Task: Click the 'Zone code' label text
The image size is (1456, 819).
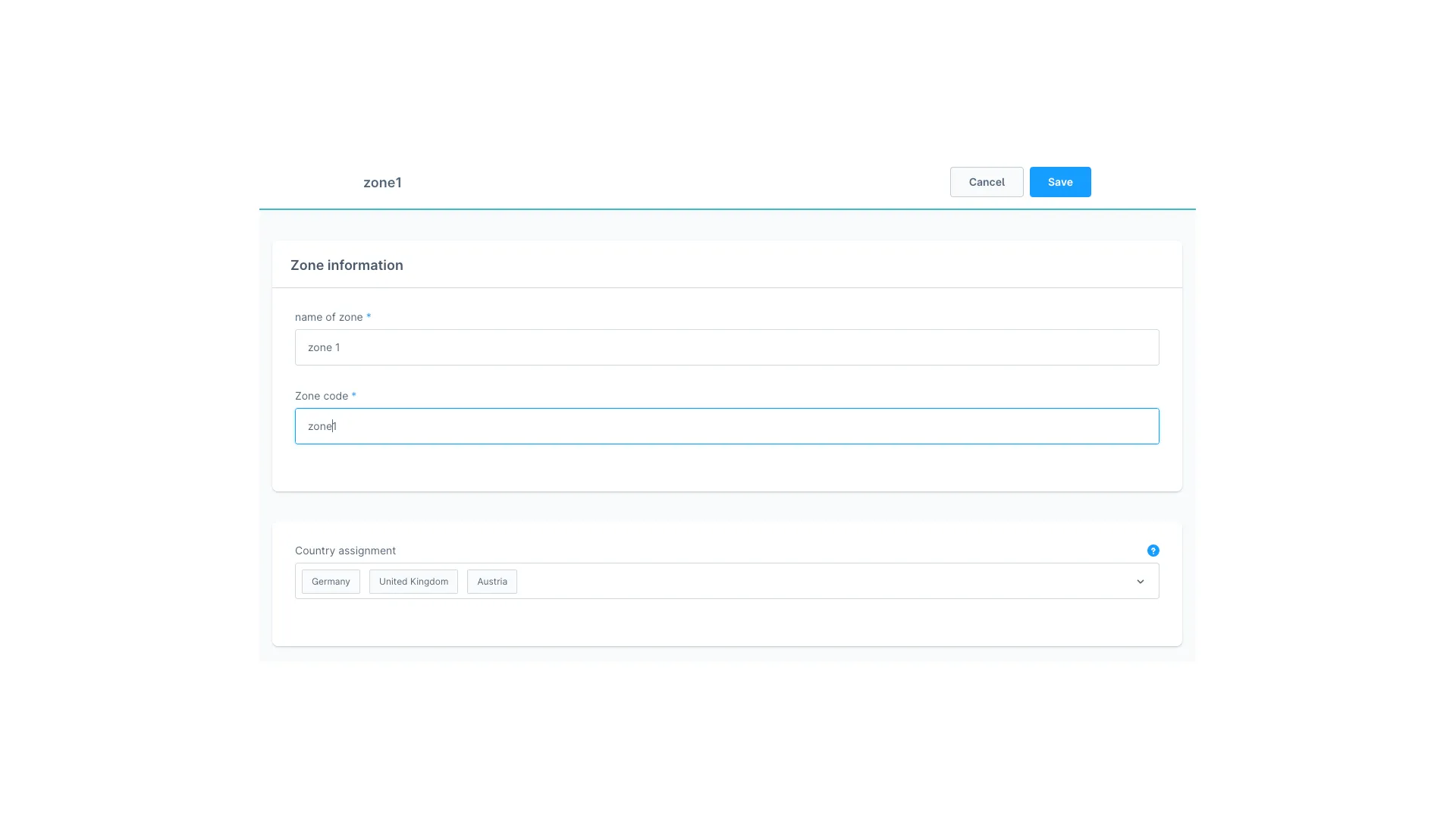Action: 321,396
